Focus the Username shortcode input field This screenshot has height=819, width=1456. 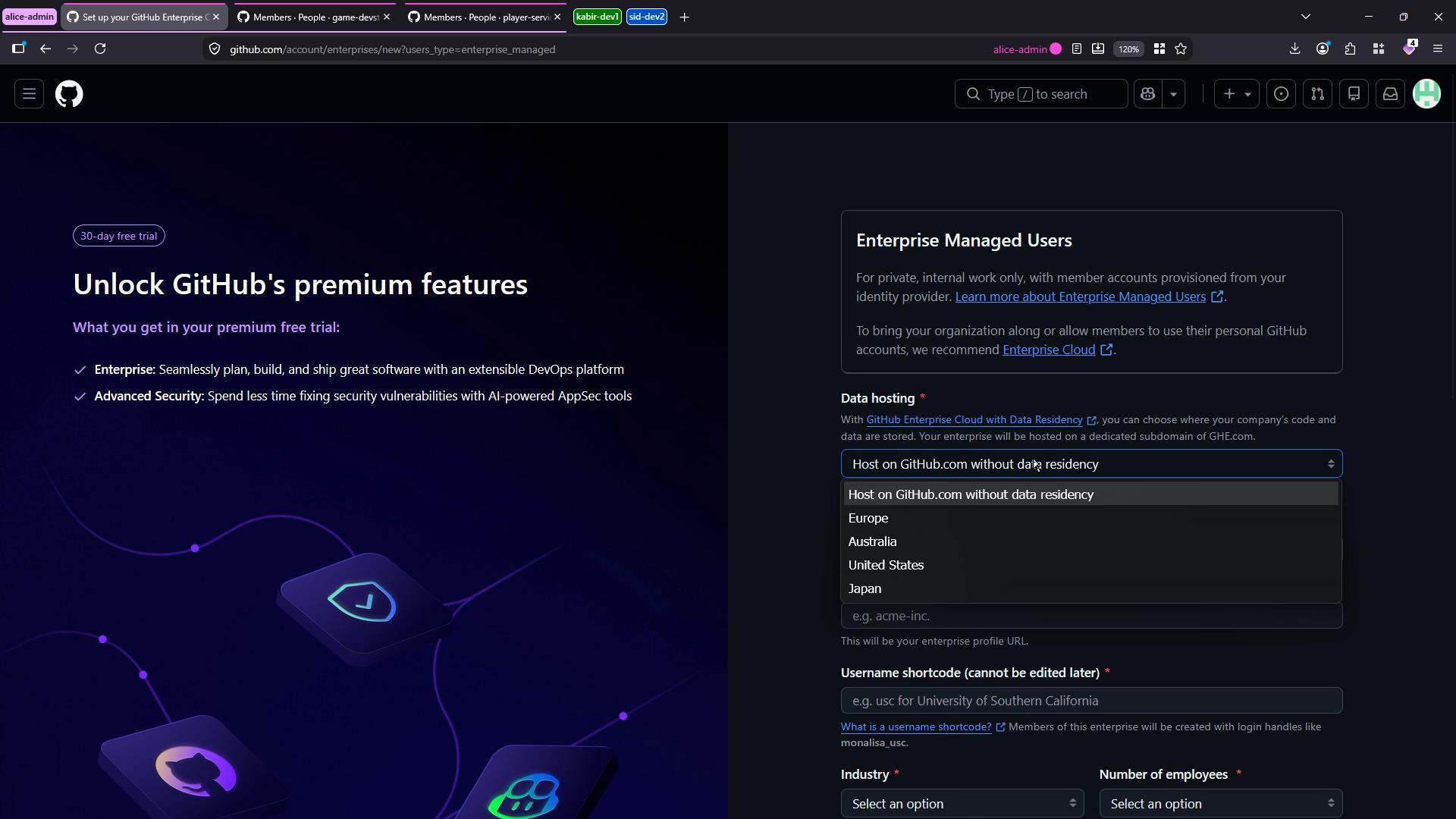coord(1091,701)
